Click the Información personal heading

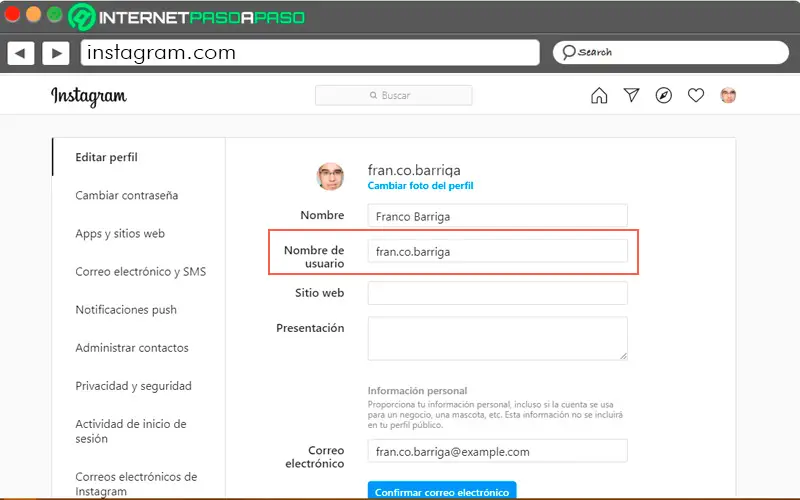(x=417, y=391)
